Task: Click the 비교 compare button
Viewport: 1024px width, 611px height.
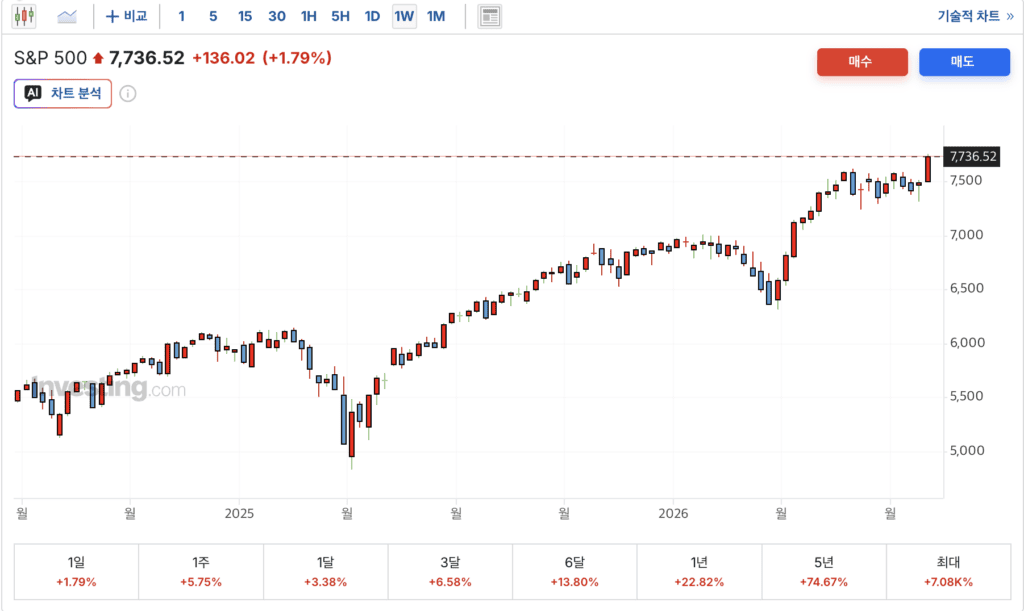Action: [127, 16]
